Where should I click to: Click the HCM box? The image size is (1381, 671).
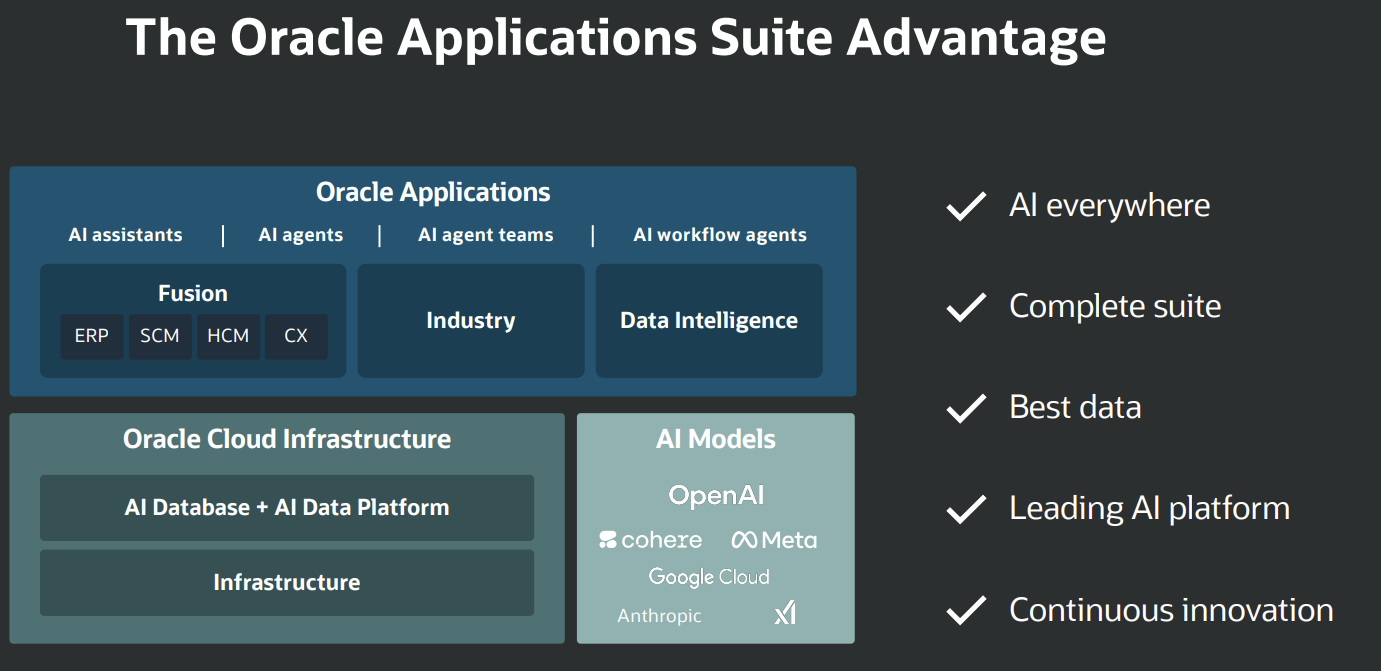click(228, 336)
